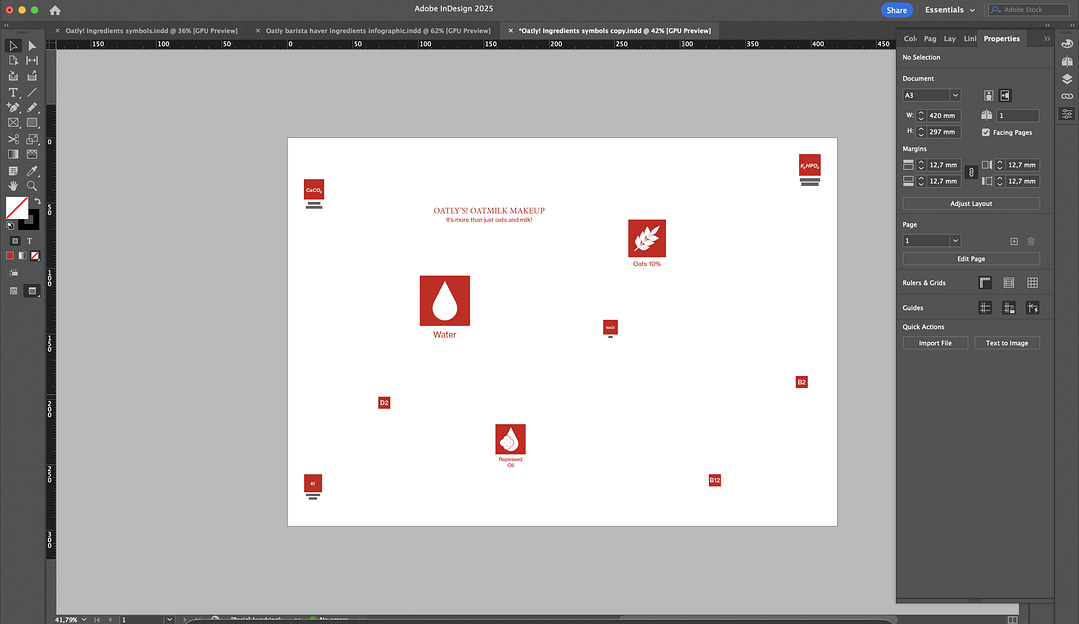Click the red Apply Color swatch
1079x624 pixels.
coord(10,256)
